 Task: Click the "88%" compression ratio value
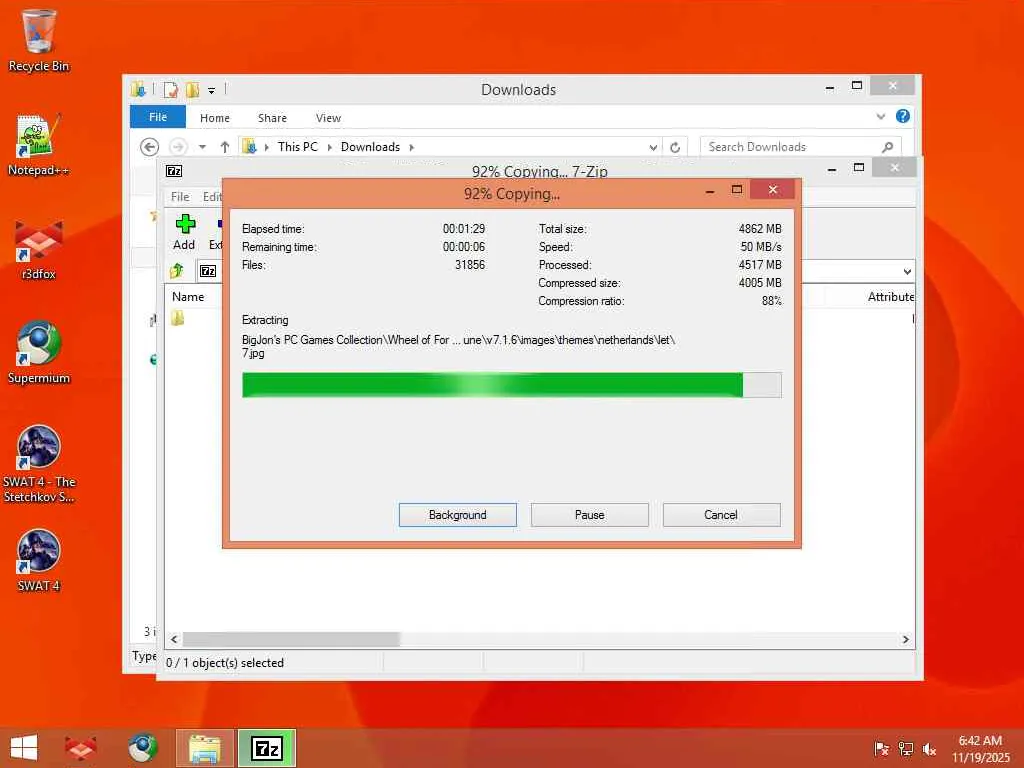click(x=771, y=300)
